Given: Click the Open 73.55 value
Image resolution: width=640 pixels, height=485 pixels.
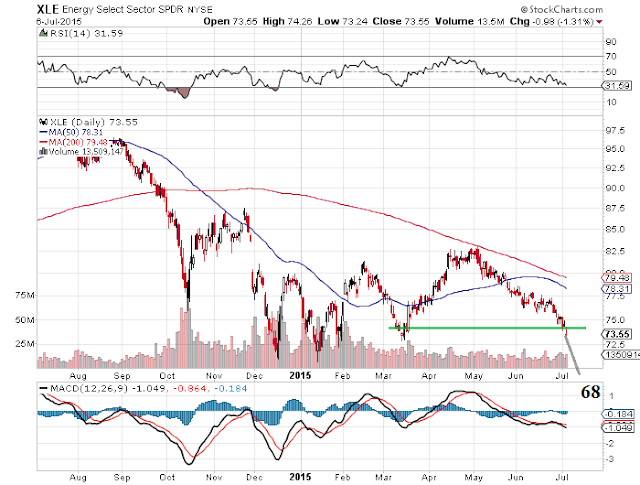Looking at the screenshot, I should 230,21.
